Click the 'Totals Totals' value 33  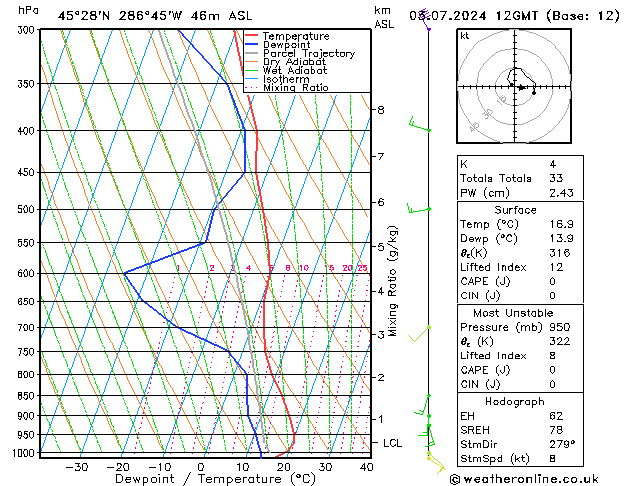(x=556, y=178)
